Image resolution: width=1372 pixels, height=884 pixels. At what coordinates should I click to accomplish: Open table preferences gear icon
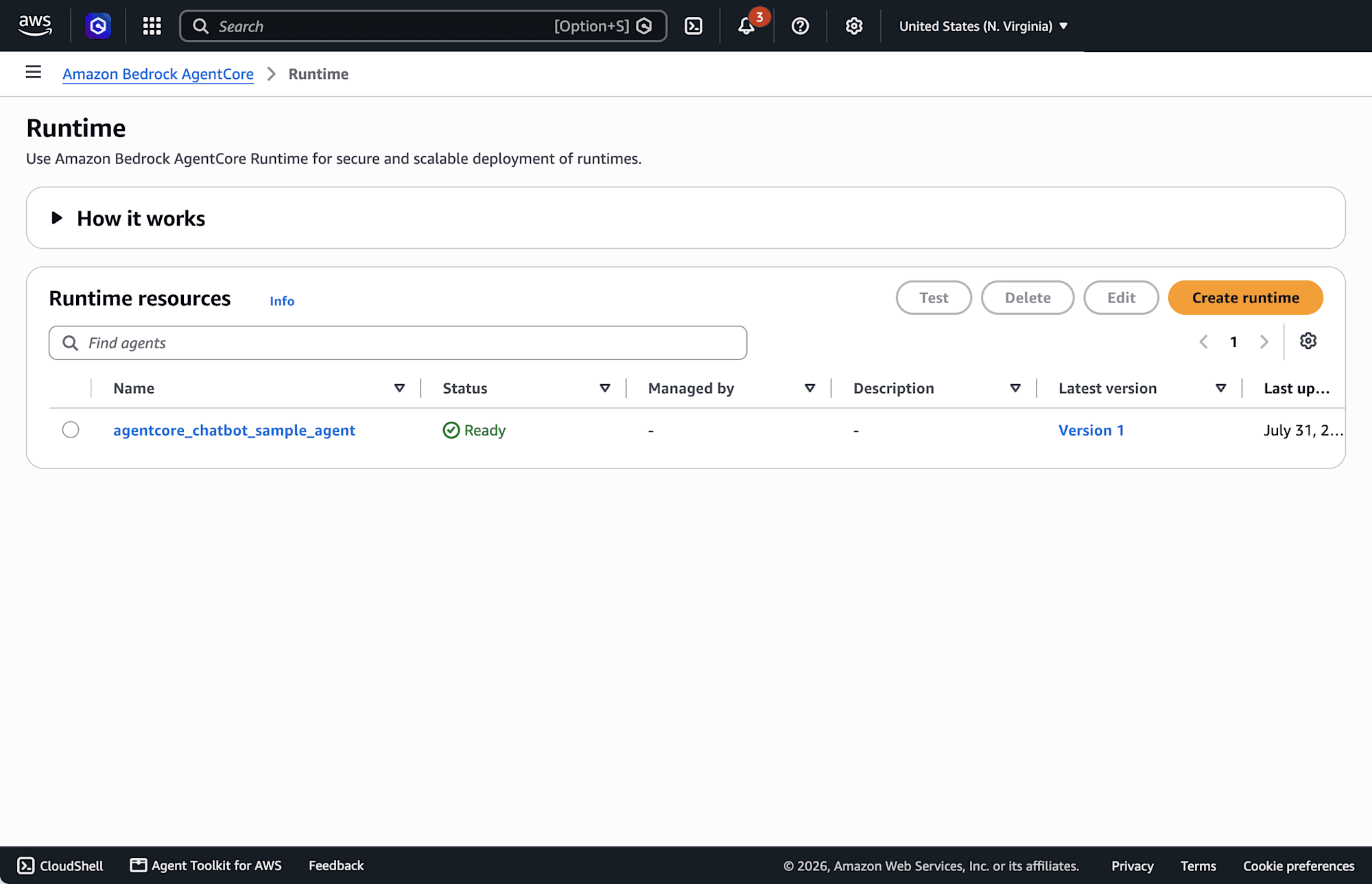click(x=1308, y=341)
